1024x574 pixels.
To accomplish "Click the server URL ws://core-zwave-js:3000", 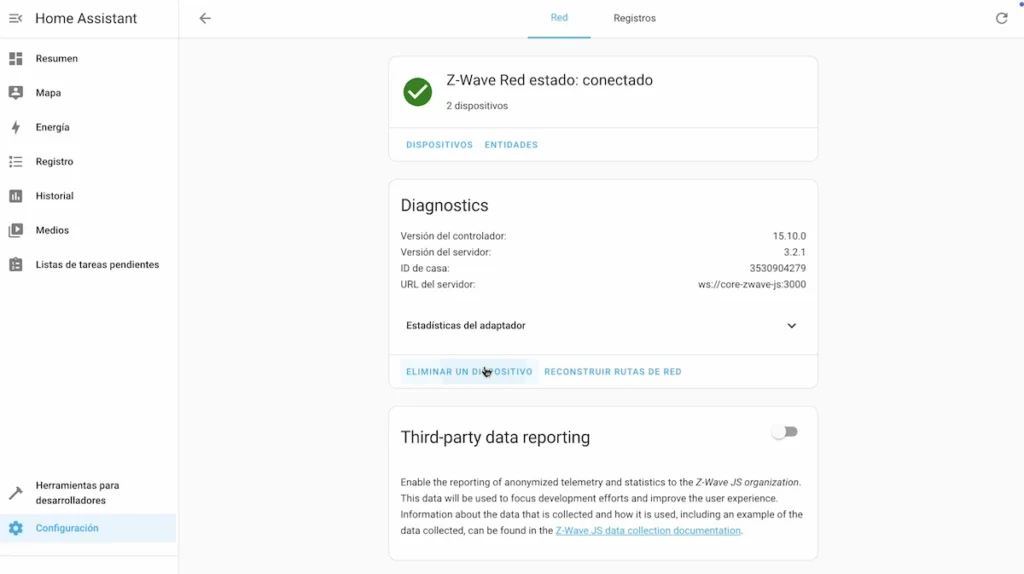I will [752, 285].
